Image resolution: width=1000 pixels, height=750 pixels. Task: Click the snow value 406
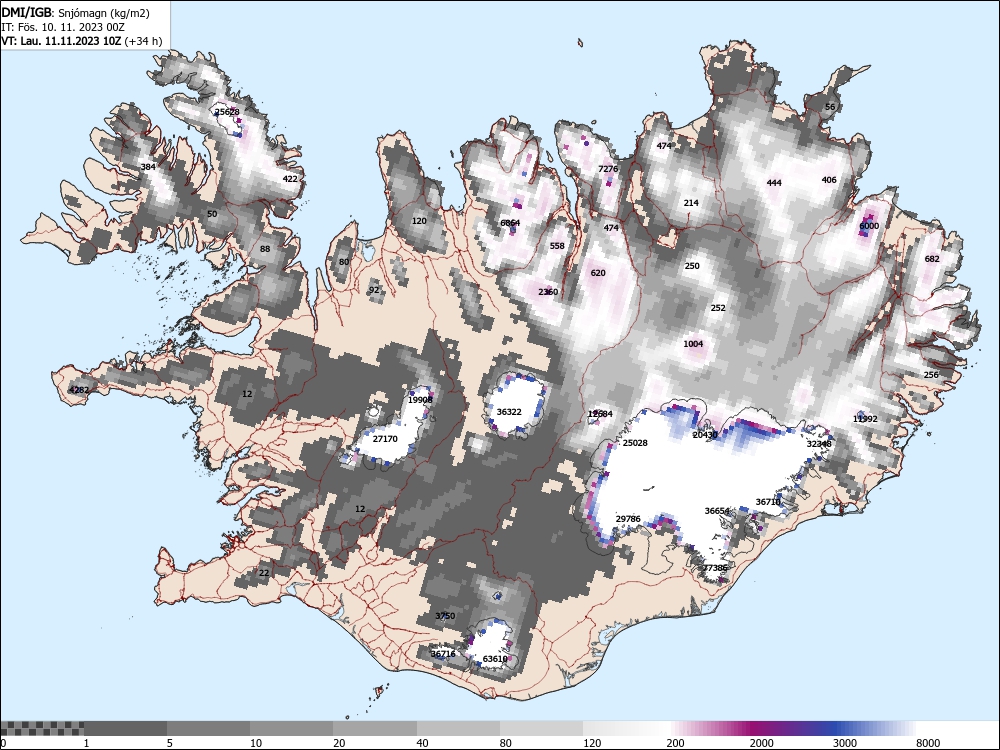coord(829,180)
